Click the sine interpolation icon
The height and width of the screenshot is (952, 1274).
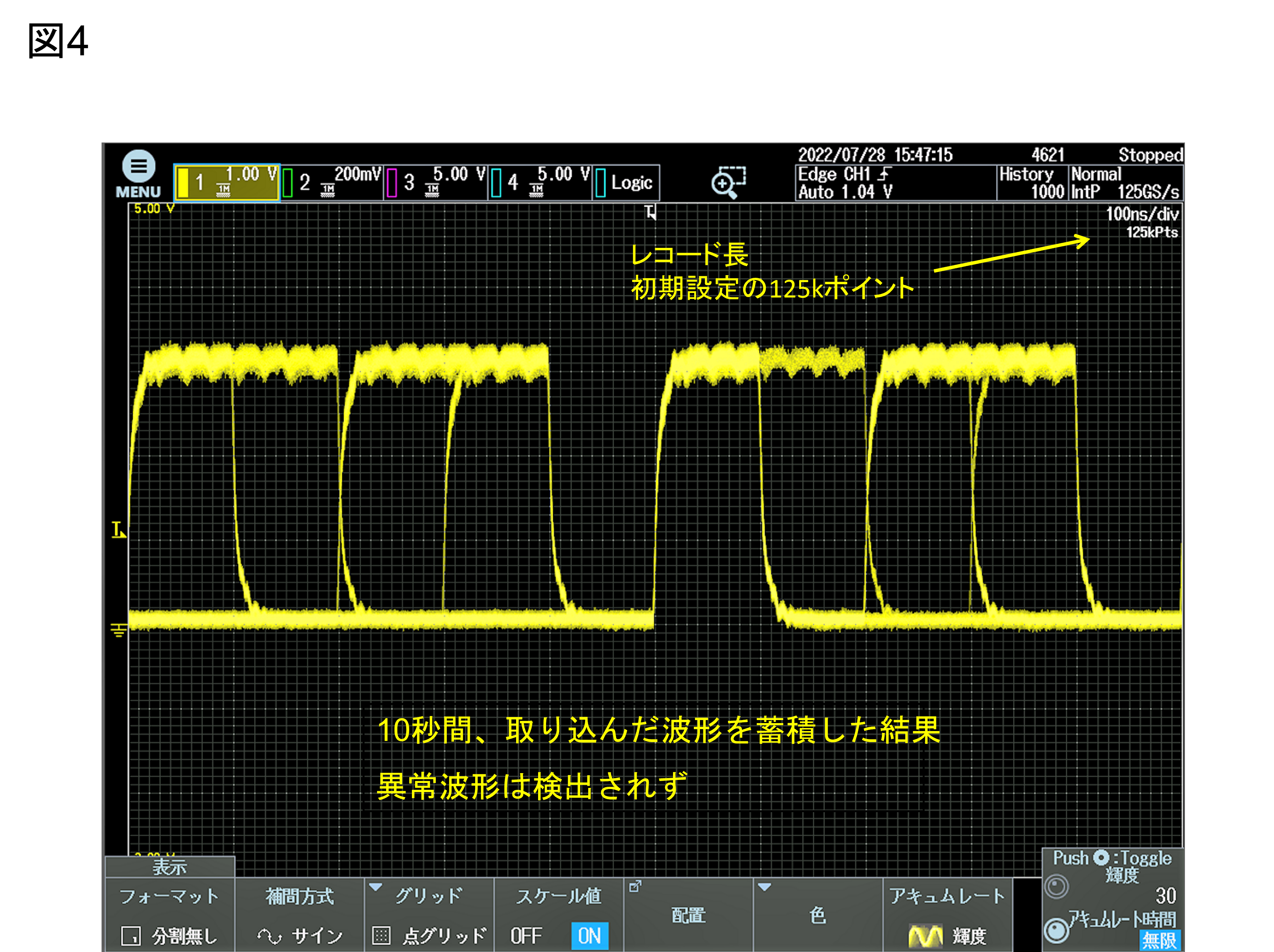(x=269, y=936)
